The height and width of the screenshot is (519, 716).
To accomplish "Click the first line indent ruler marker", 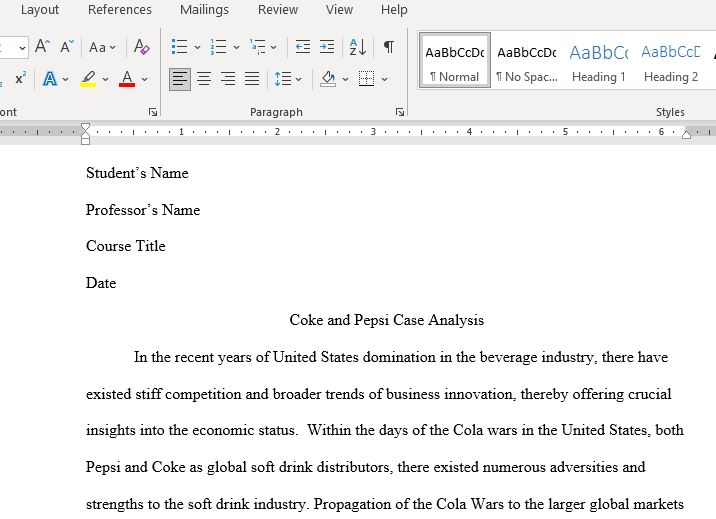I will click(85, 127).
